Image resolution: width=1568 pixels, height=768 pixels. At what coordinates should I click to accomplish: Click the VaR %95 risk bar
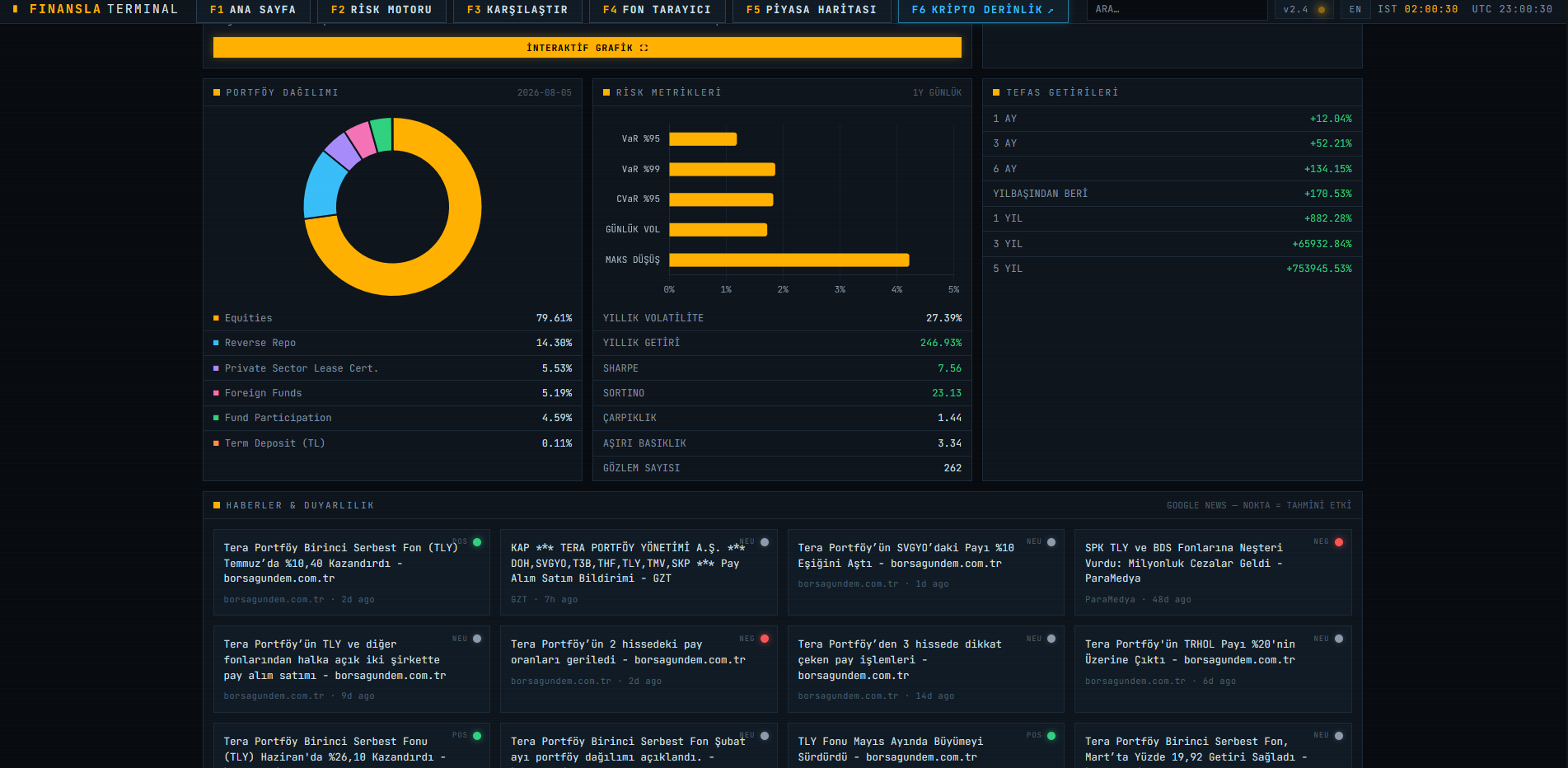(x=703, y=139)
